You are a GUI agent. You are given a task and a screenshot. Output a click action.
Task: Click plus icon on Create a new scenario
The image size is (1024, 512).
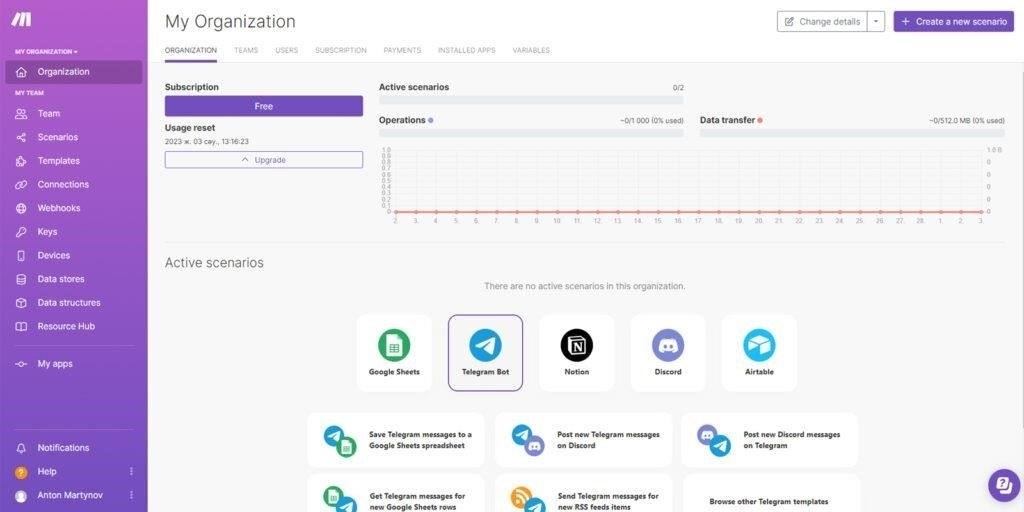tap(905, 22)
